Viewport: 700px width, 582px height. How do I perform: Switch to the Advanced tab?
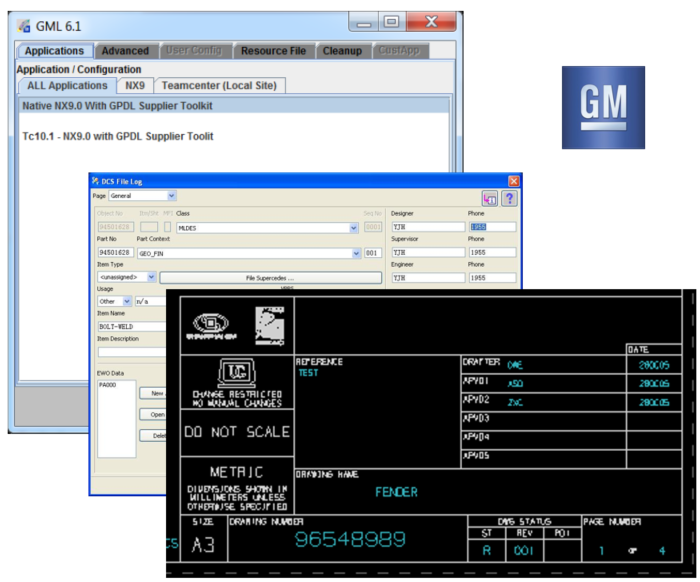pos(125,51)
